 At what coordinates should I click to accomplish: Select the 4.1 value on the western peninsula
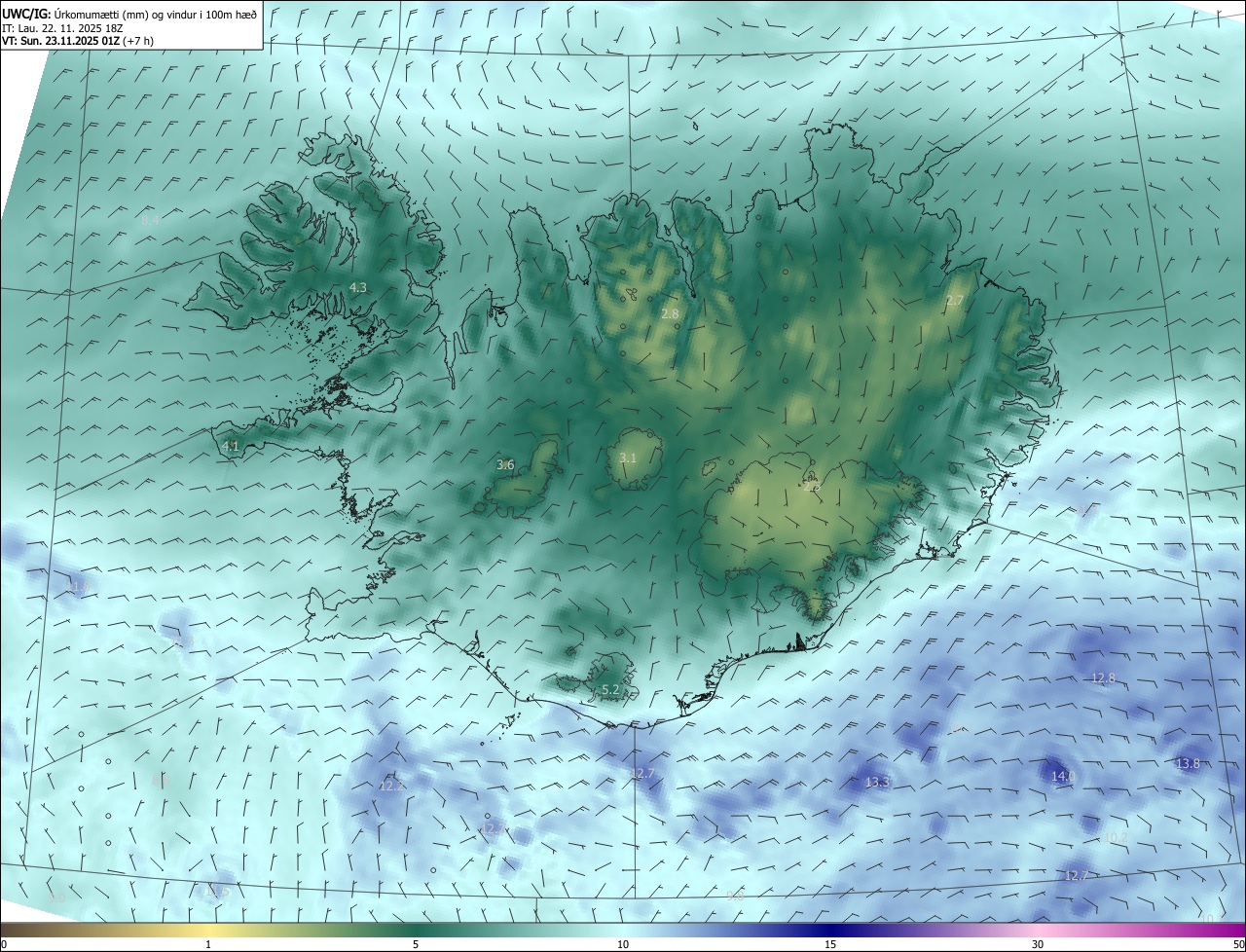(231, 447)
